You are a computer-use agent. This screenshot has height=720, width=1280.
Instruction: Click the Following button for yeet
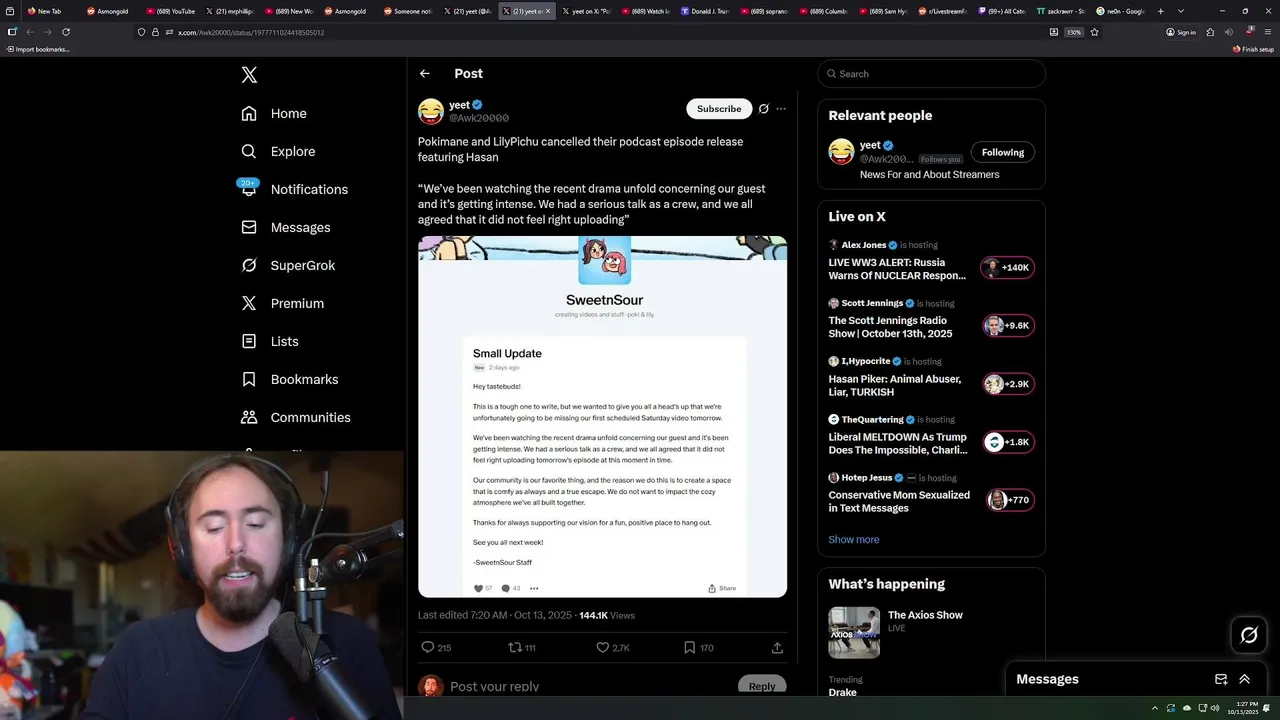pyautogui.click(x=1002, y=153)
